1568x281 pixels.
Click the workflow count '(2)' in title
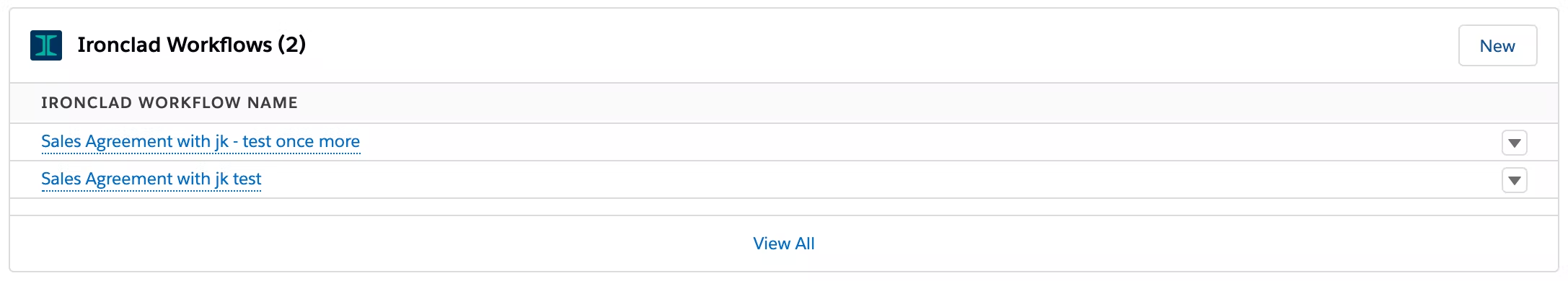click(292, 45)
